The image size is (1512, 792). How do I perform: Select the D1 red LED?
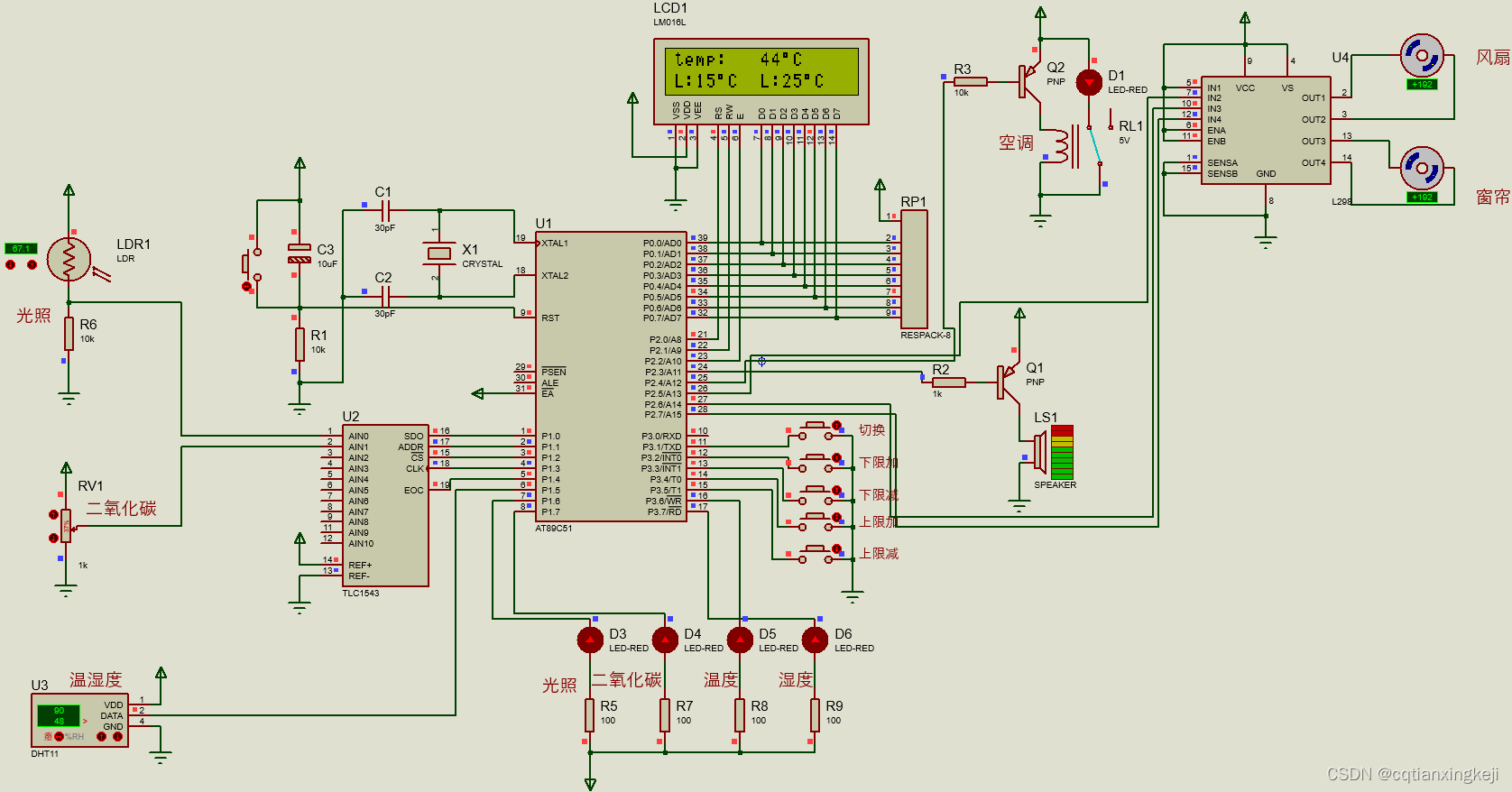(x=1089, y=82)
